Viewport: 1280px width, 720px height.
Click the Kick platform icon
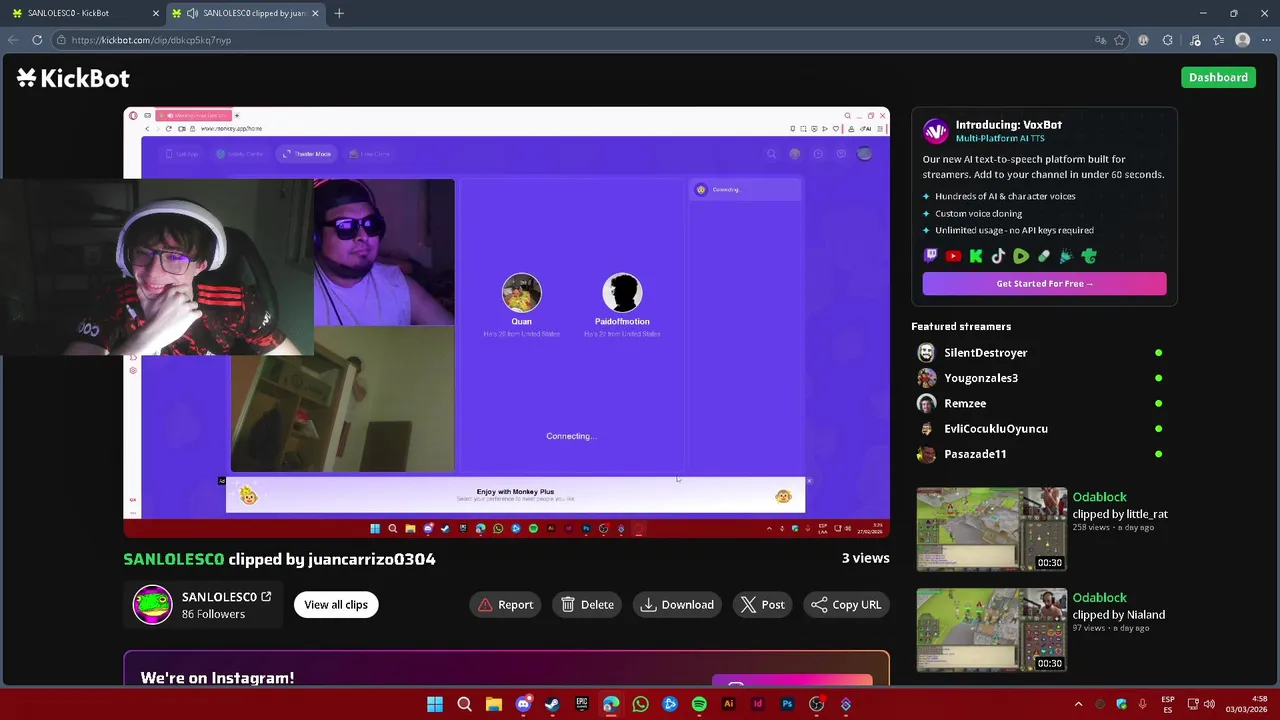(x=976, y=256)
